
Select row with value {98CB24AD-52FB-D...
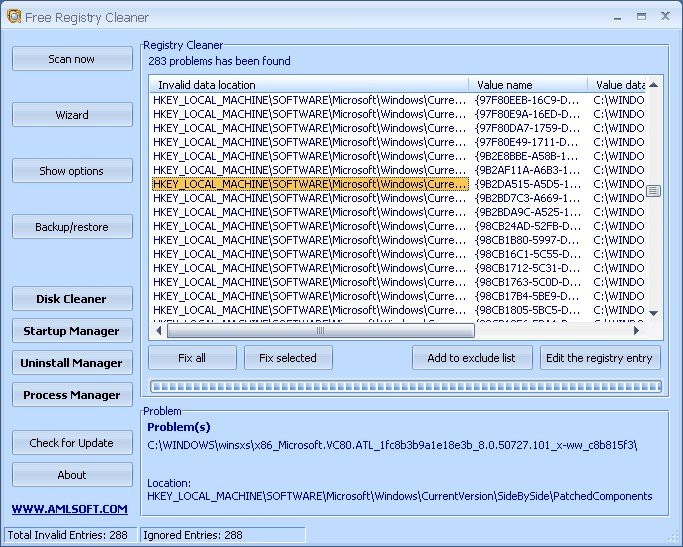point(398,226)
